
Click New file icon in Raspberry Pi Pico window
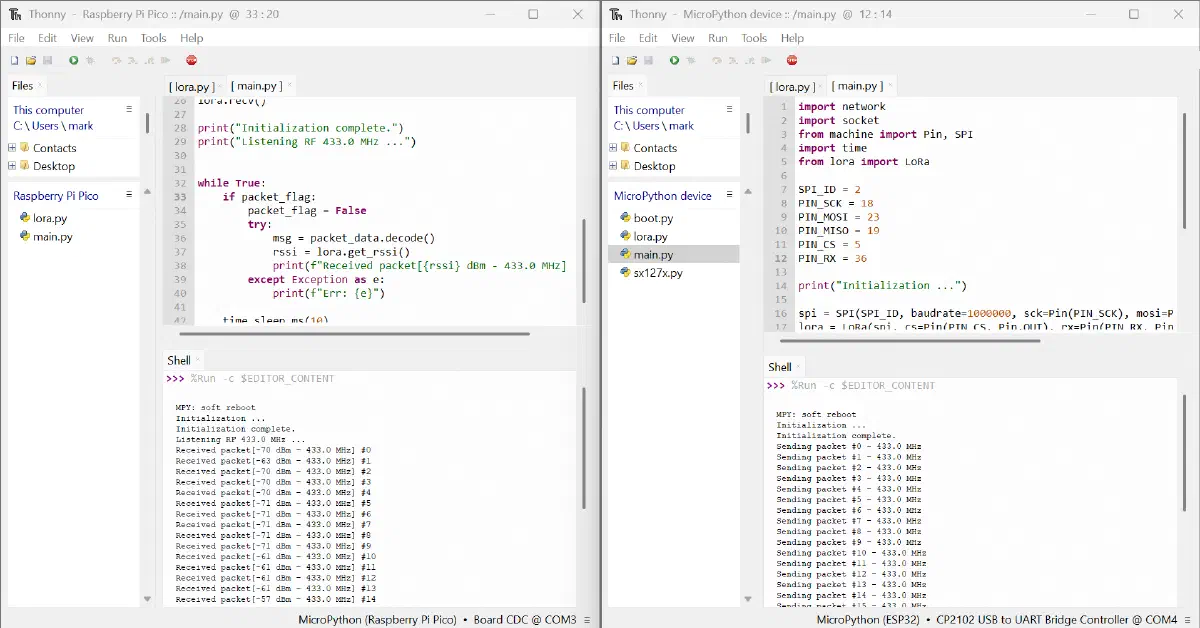[x=15, y=61]
